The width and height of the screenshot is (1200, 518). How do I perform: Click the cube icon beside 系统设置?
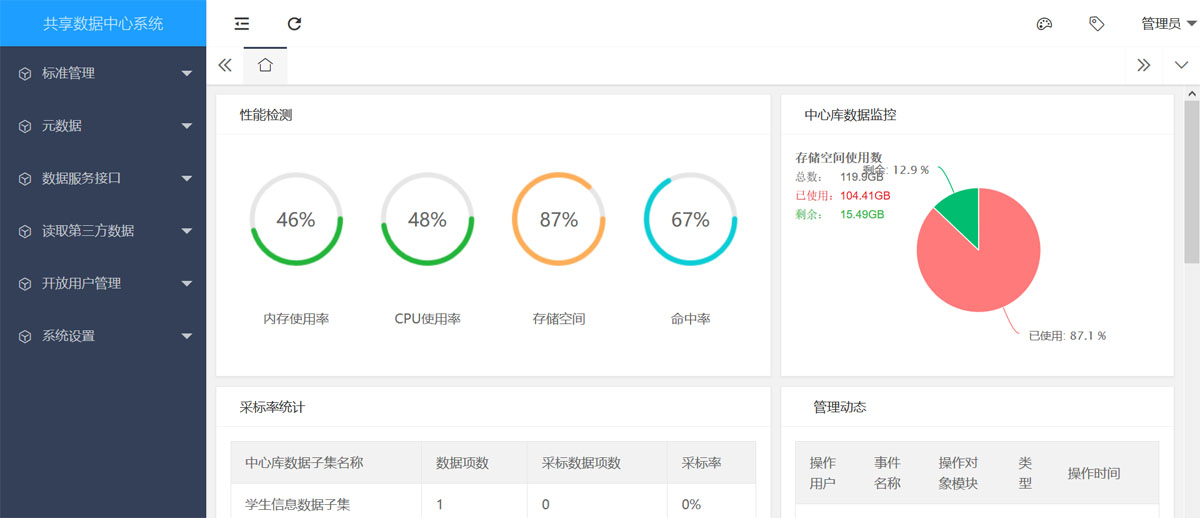pyautogui.click(x=25, y=336)
